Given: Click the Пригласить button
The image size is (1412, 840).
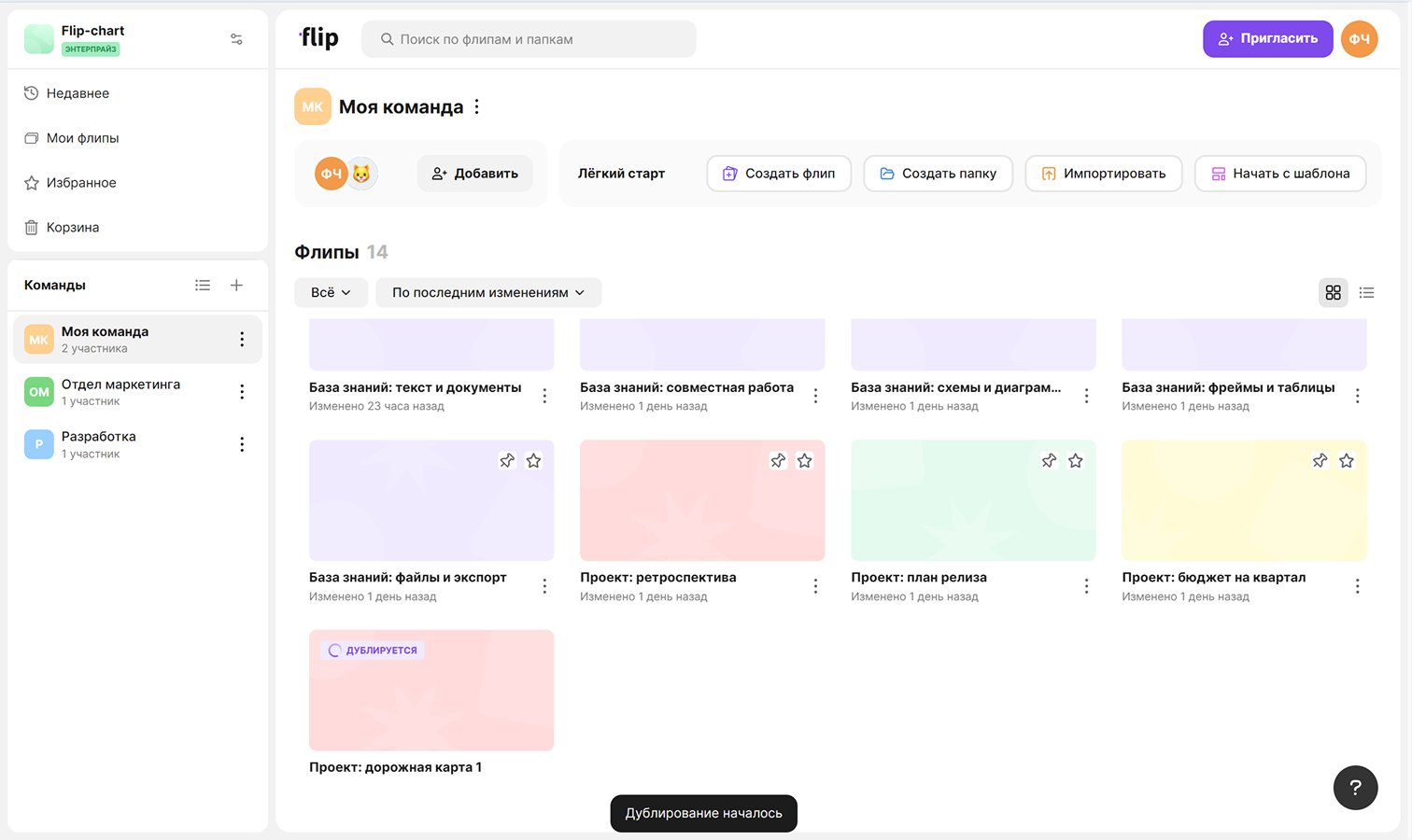Looking at the screenshot, I should pyautogui.click(x=1267, y=39).
